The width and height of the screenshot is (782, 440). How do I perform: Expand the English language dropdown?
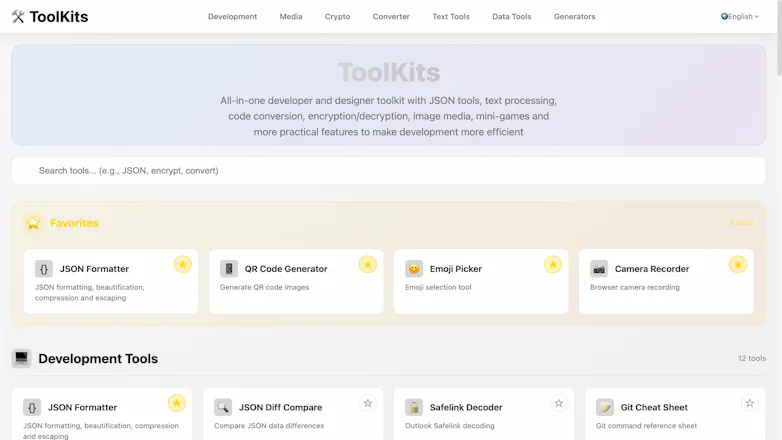pos(740,16)
